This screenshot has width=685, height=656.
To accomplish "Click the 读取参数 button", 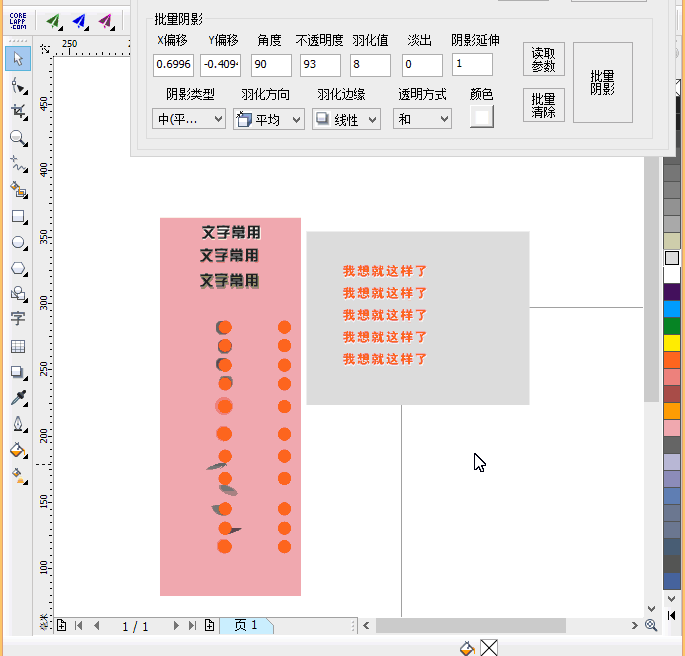I will tap(543, 59).
